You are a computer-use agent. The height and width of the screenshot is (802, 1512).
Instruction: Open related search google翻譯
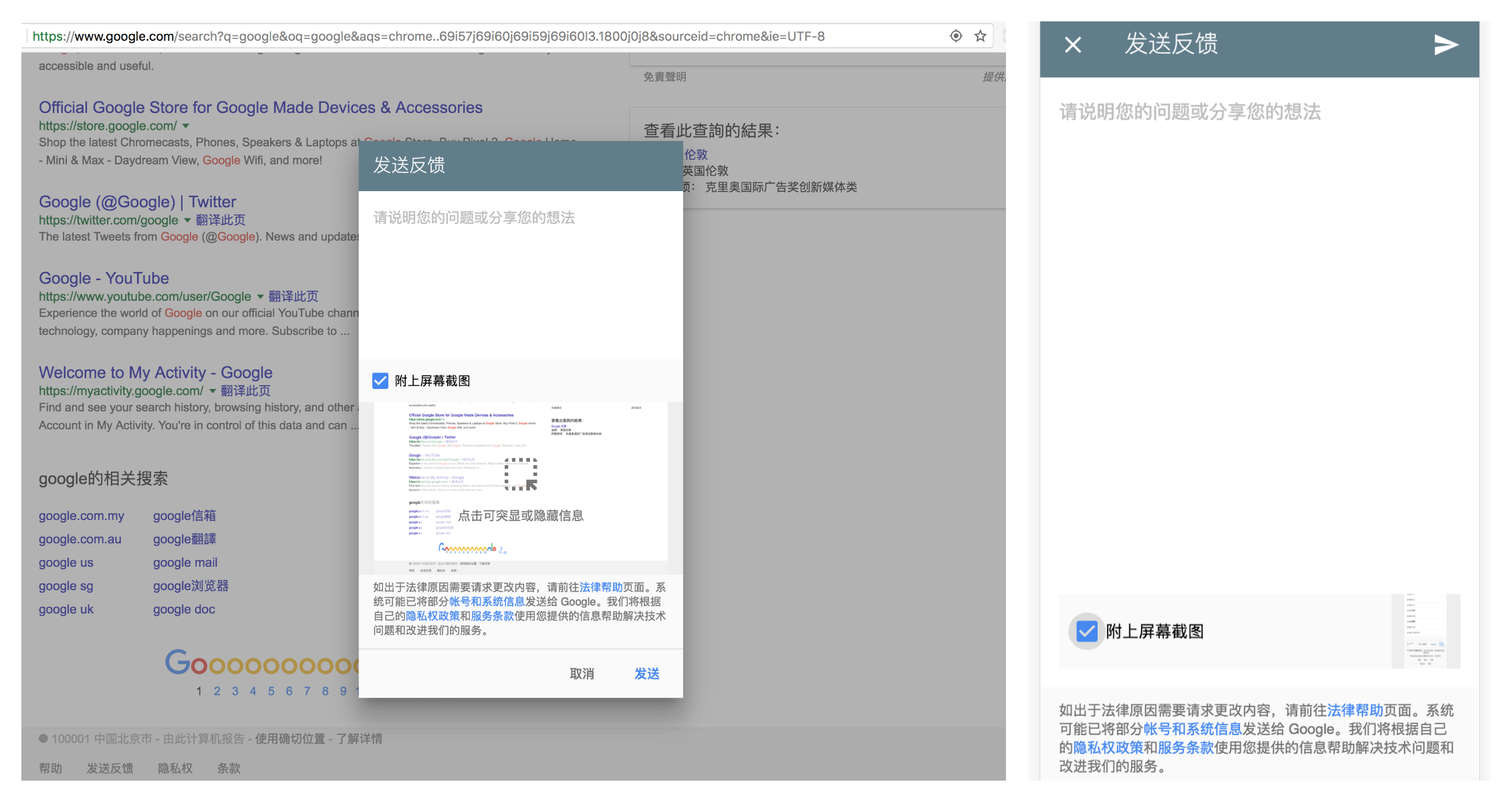pos(184,539)
